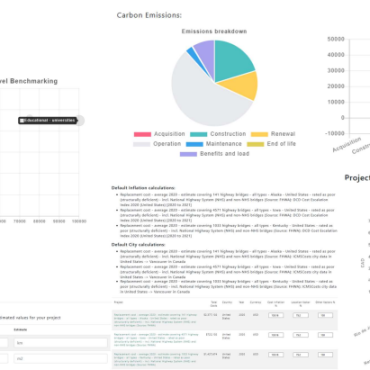
Task: Toggle the Acquisition legend swatch
Action: click(142, 134)
